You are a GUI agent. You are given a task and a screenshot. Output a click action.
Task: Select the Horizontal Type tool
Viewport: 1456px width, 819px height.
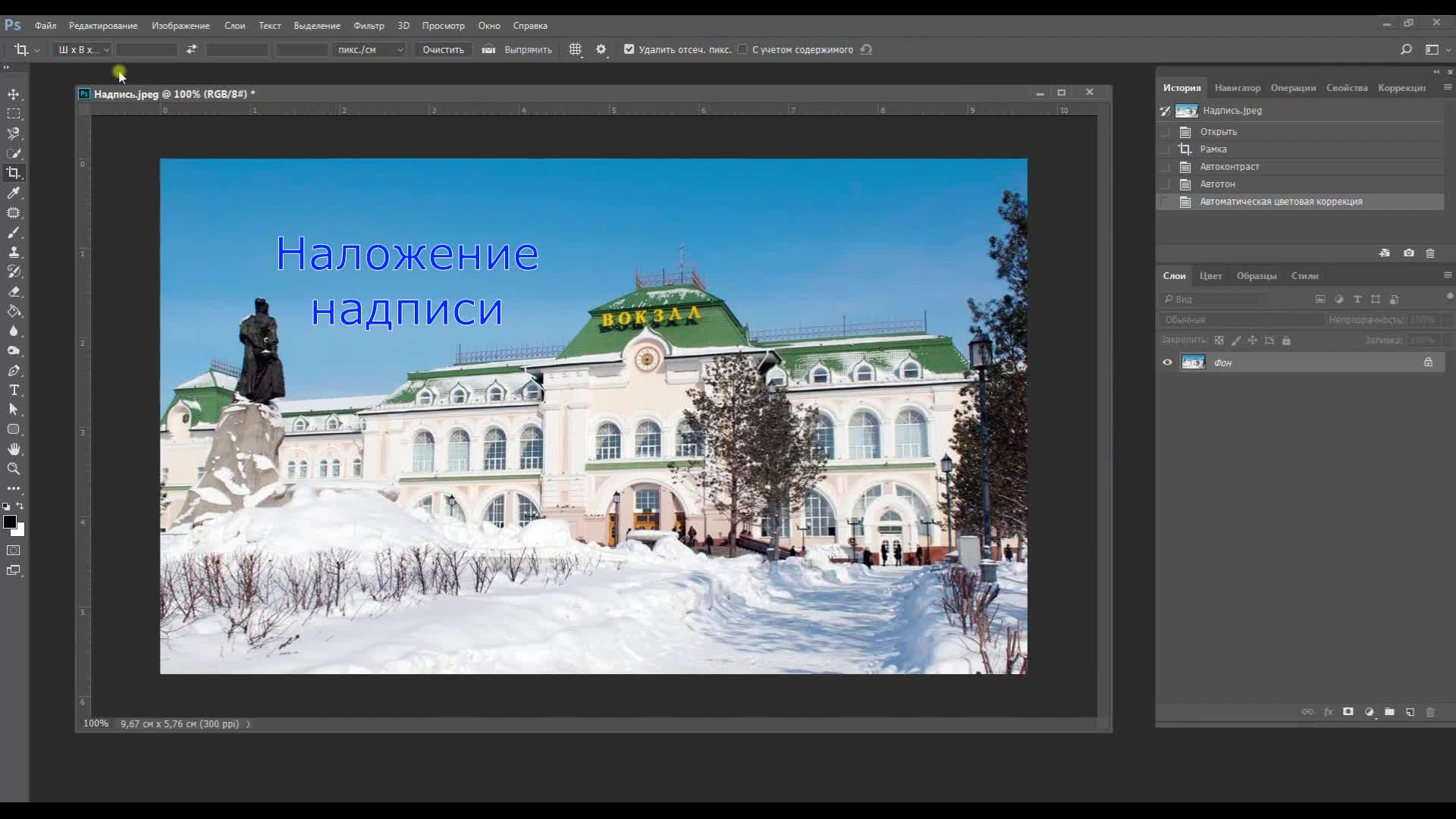(x=14, y=390)
